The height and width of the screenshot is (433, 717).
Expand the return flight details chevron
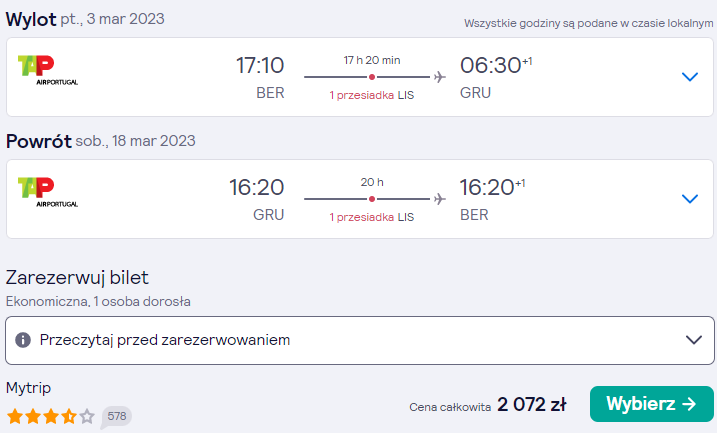click(690, 198)
